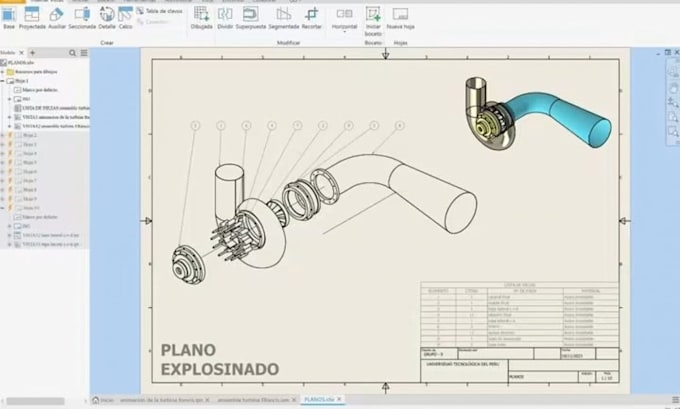This screenshot has width=680, height=409.
Task: Click the Dividir break tool
Action: click(x=225, y=18)
